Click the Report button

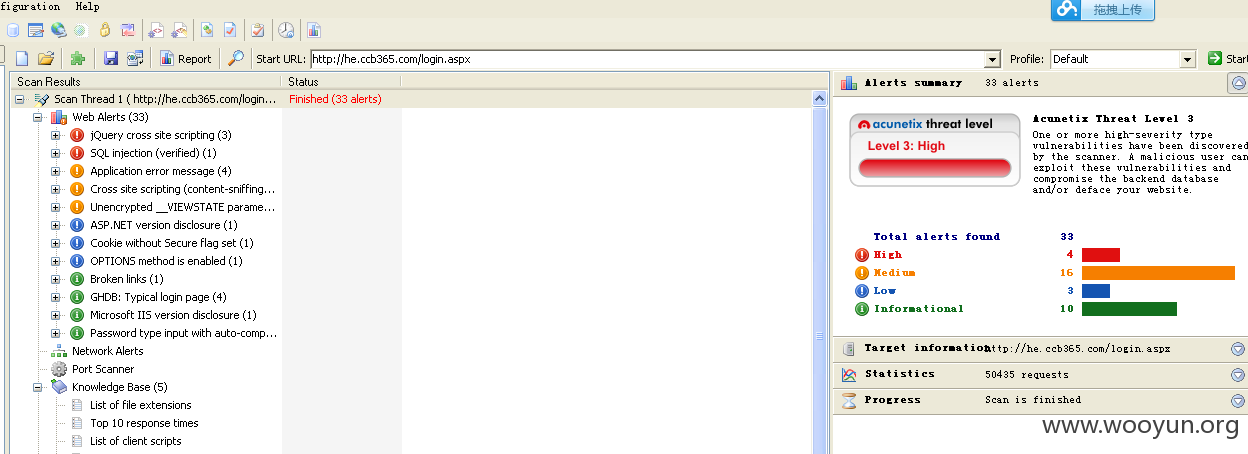click(x=186, y=59)
